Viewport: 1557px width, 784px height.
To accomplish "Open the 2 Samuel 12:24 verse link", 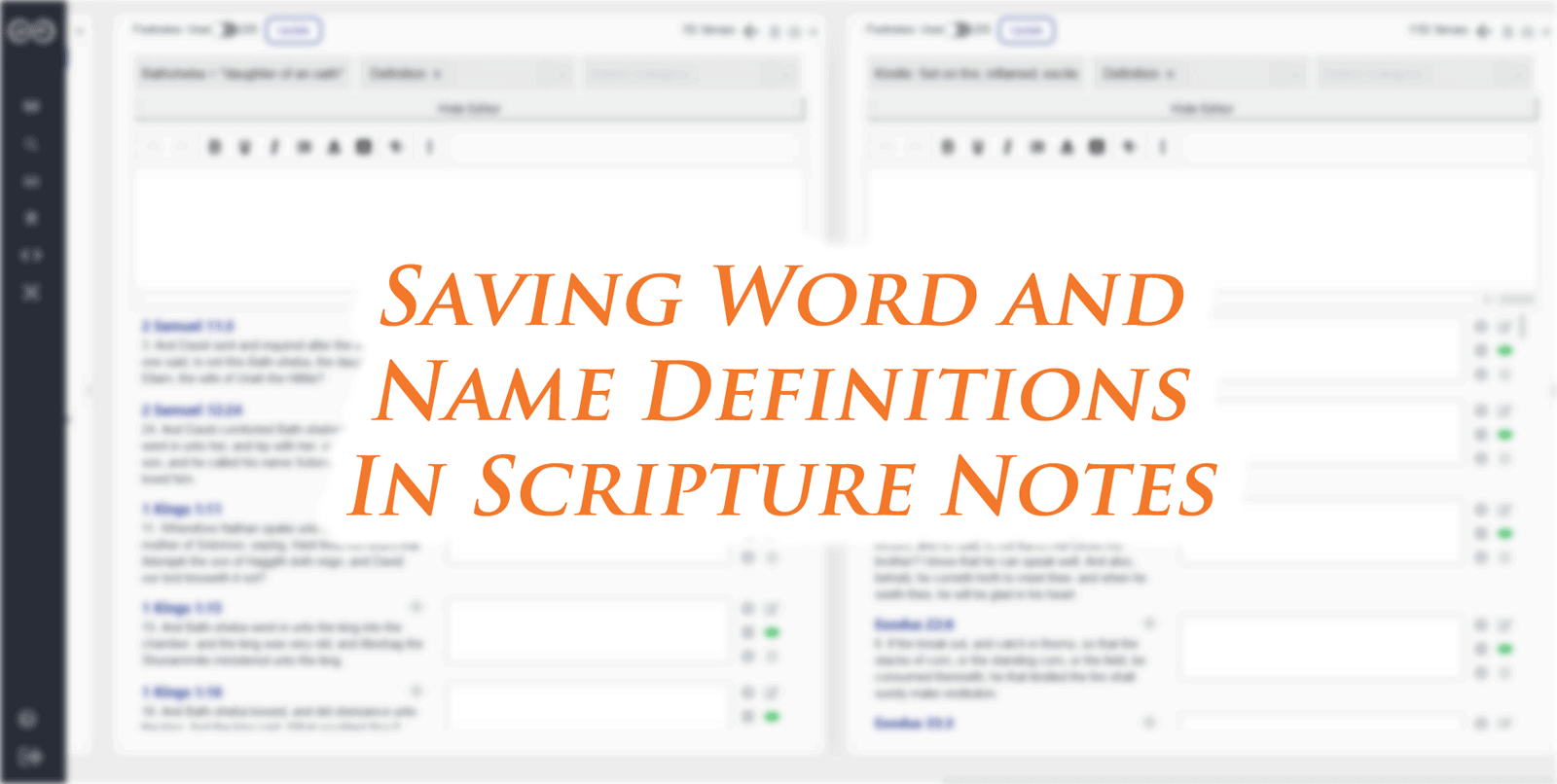I will 192,410.
